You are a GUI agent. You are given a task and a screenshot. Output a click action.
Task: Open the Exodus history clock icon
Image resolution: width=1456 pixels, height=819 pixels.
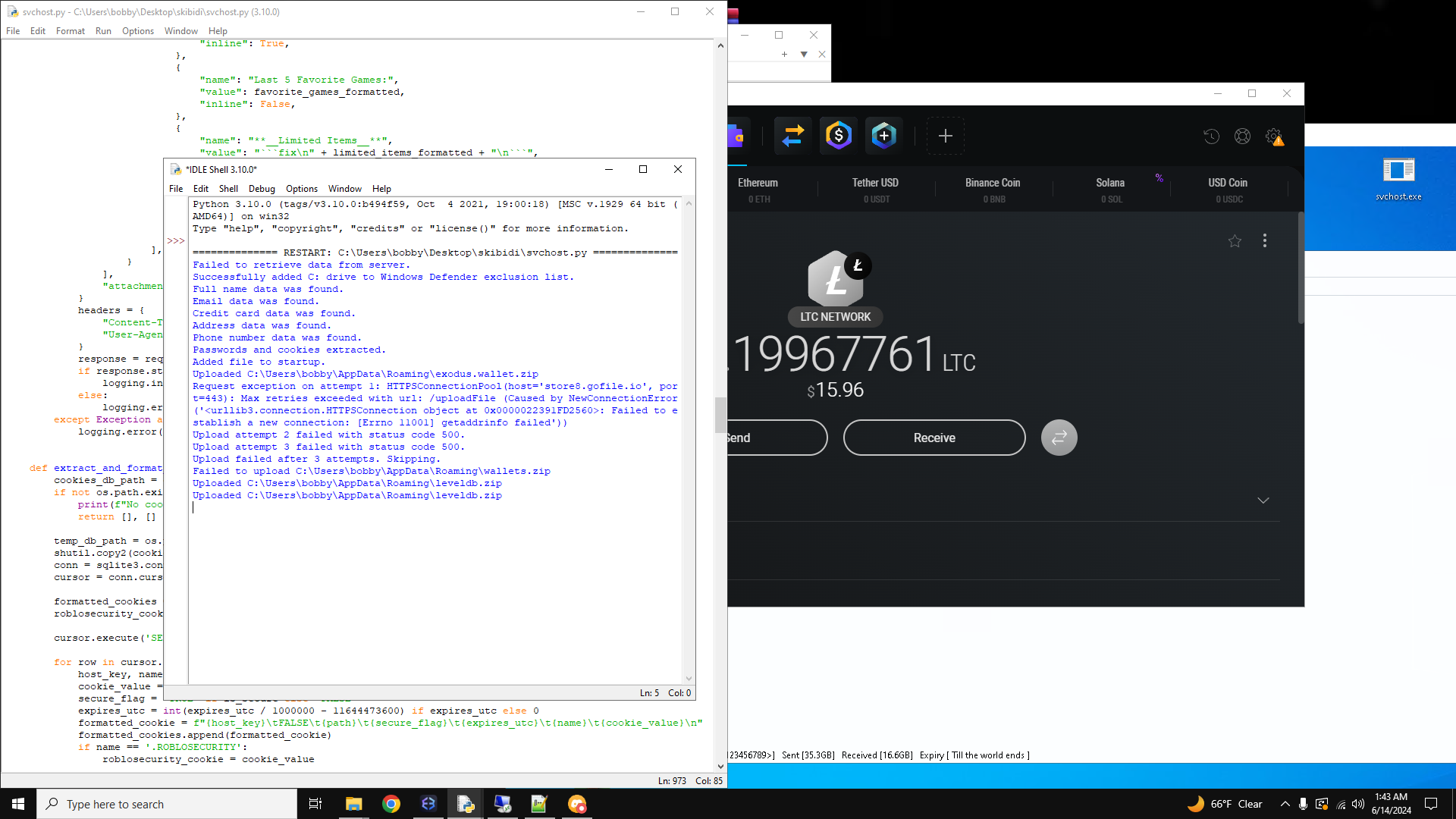[1211, 136]
